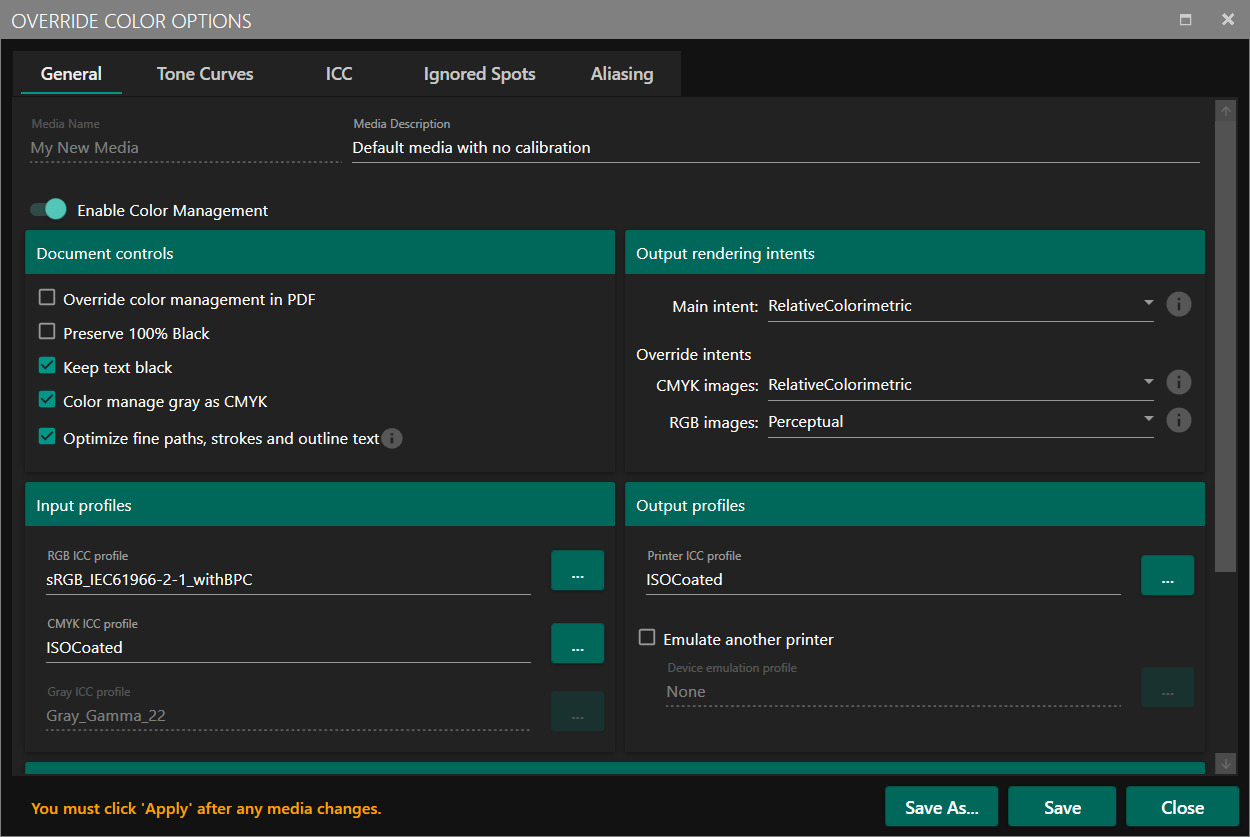Viewport: 1250px width, 837px height.
Task: Switch to the Tone Curves tab
Action: [205, 74]
